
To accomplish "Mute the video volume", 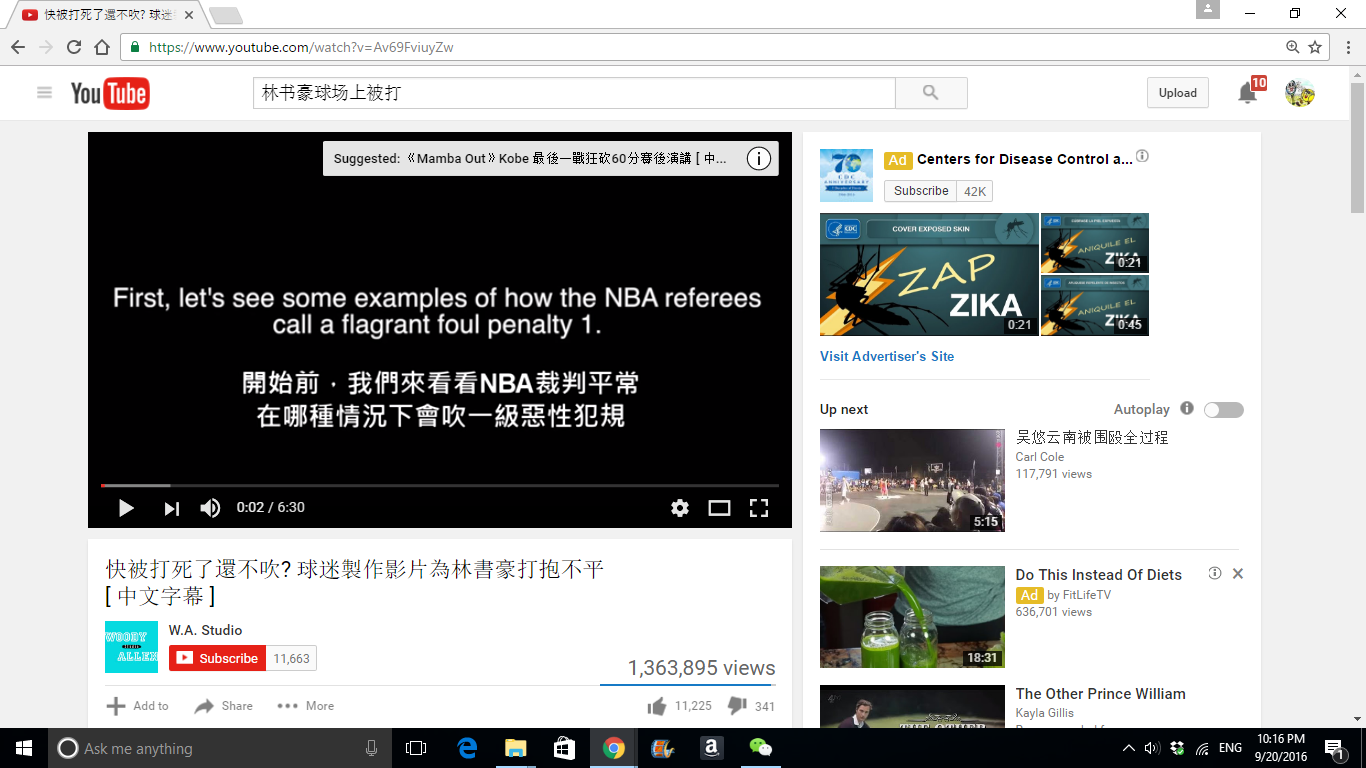I will (210, 508).
